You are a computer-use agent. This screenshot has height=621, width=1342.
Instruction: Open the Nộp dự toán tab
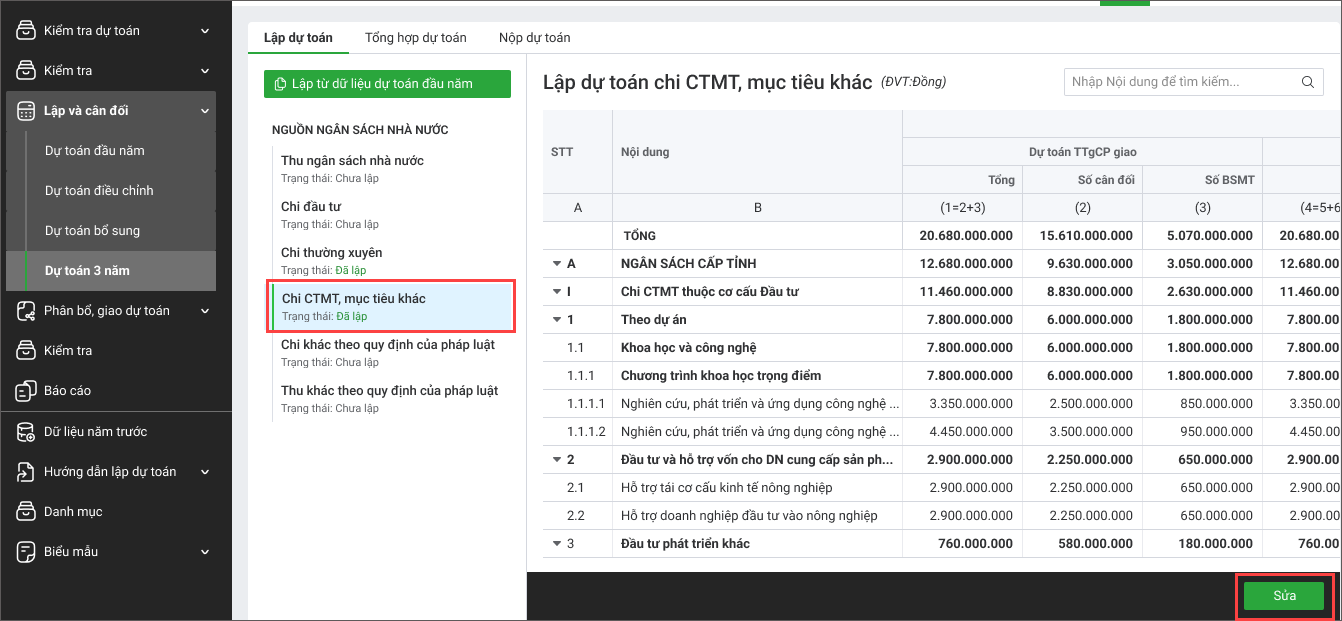point(534,38)
